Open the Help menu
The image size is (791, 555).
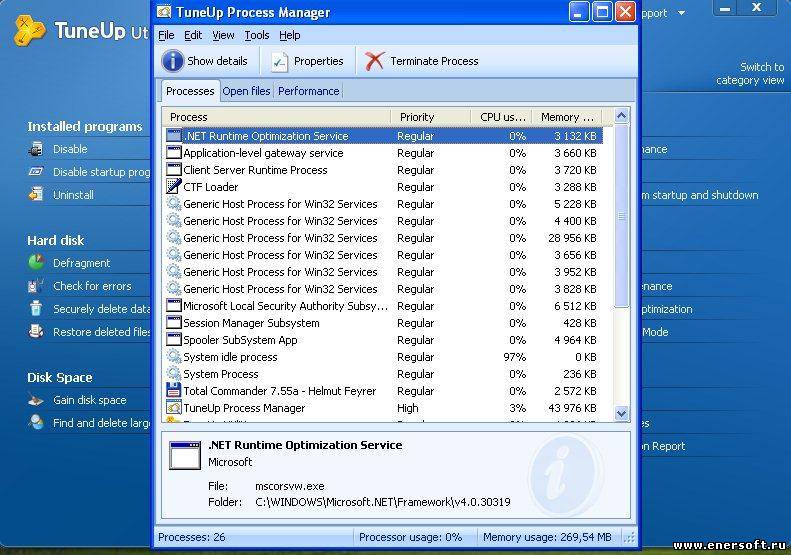pyautogui.click(x=290, y=35)
